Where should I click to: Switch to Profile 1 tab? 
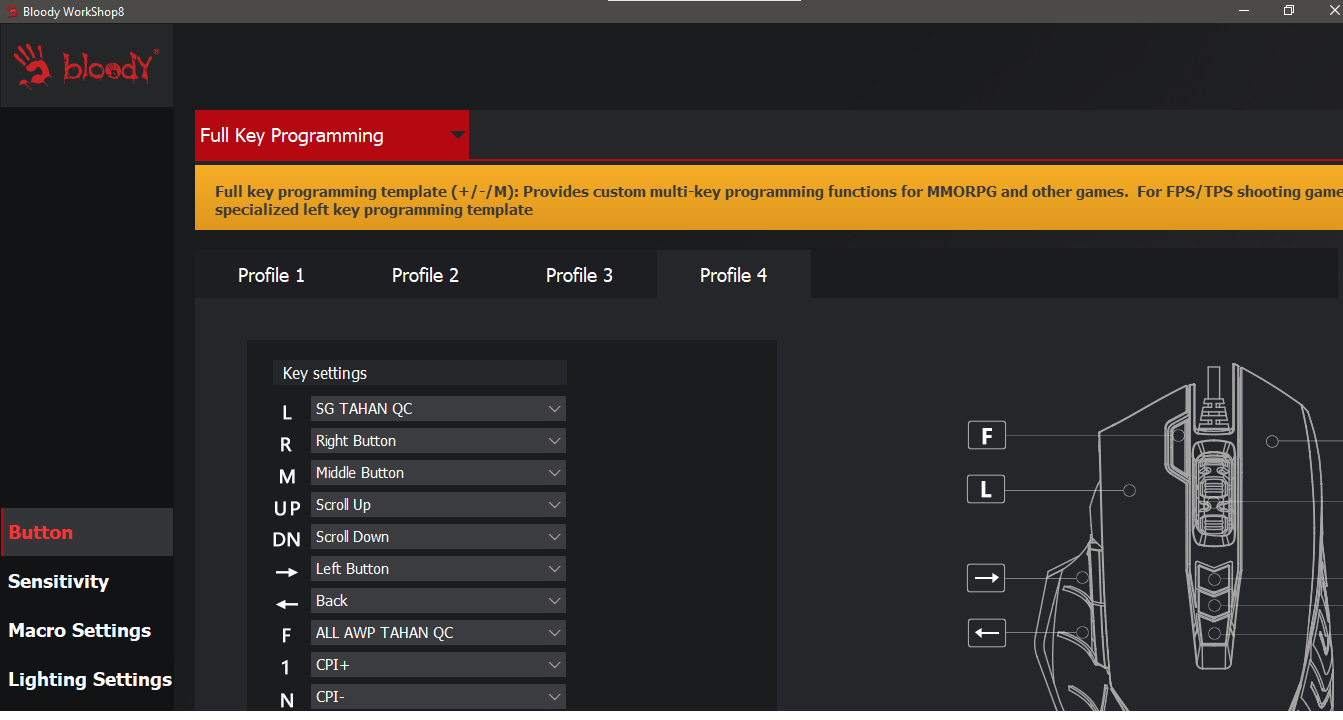click(x=271, y=275)
